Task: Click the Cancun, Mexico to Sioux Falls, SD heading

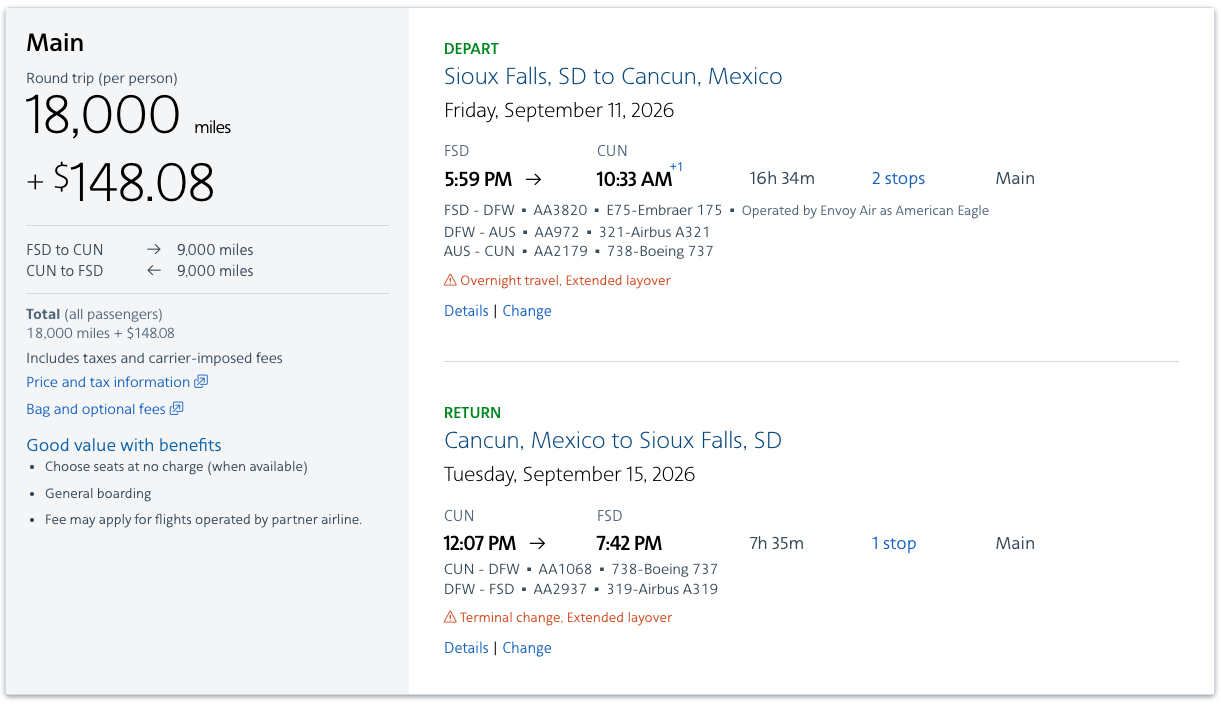Action: [613, 440]
